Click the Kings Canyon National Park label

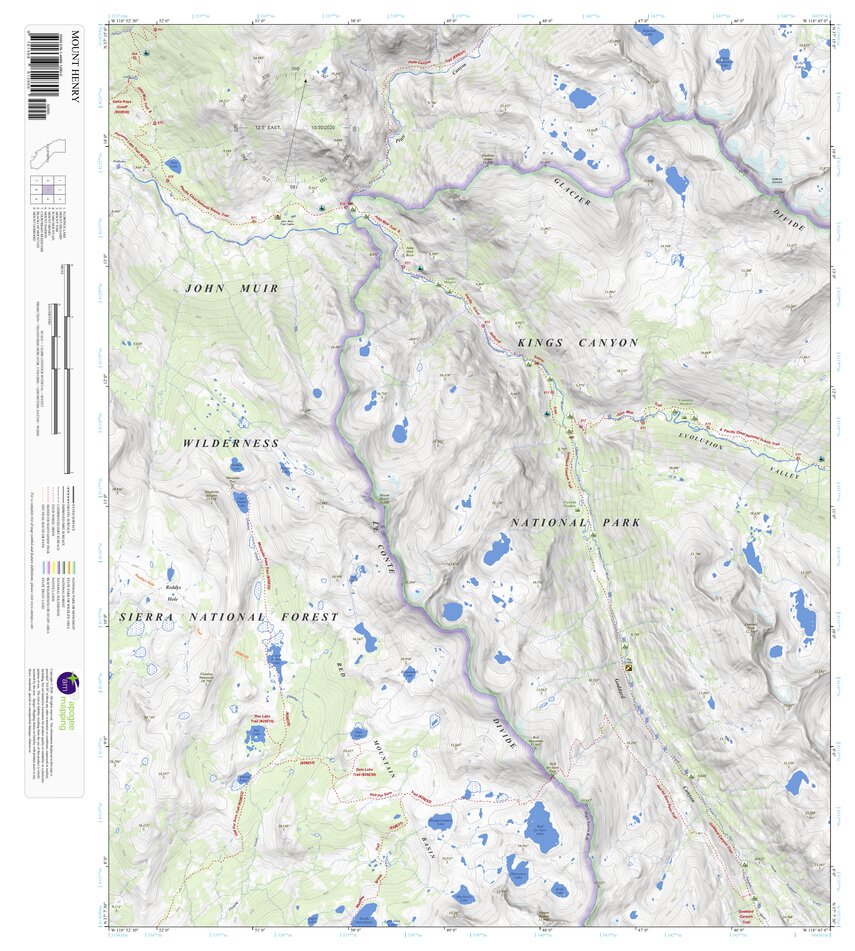coord(580,341)
